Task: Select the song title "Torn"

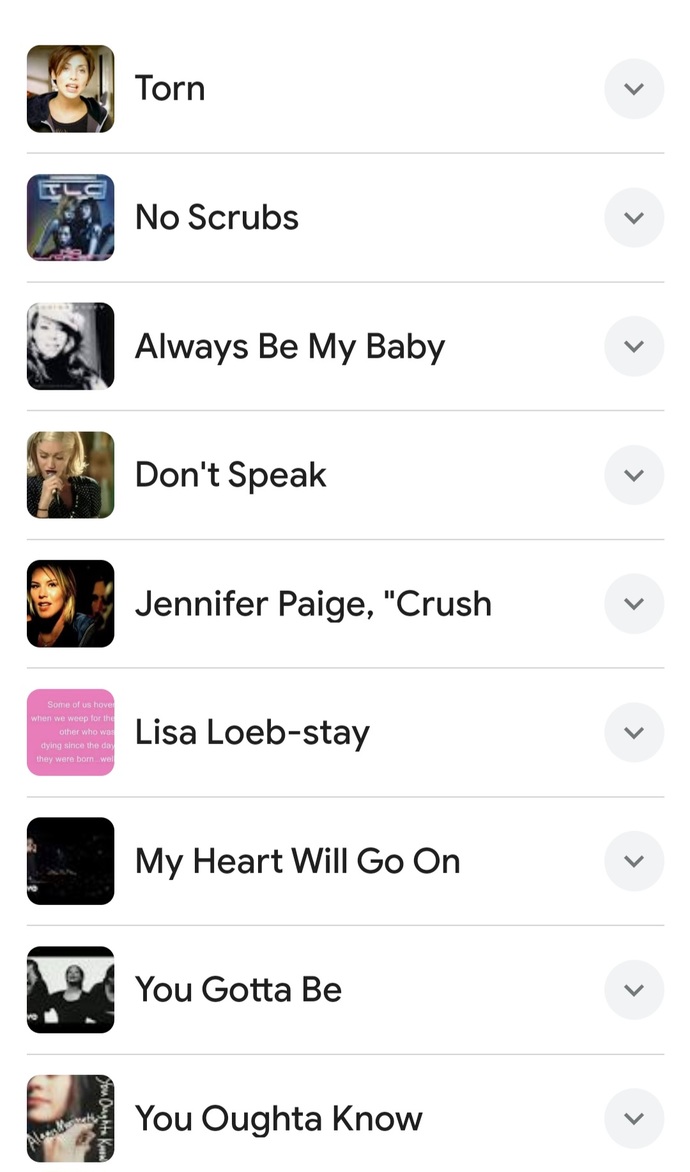Action: coord(169,89)
